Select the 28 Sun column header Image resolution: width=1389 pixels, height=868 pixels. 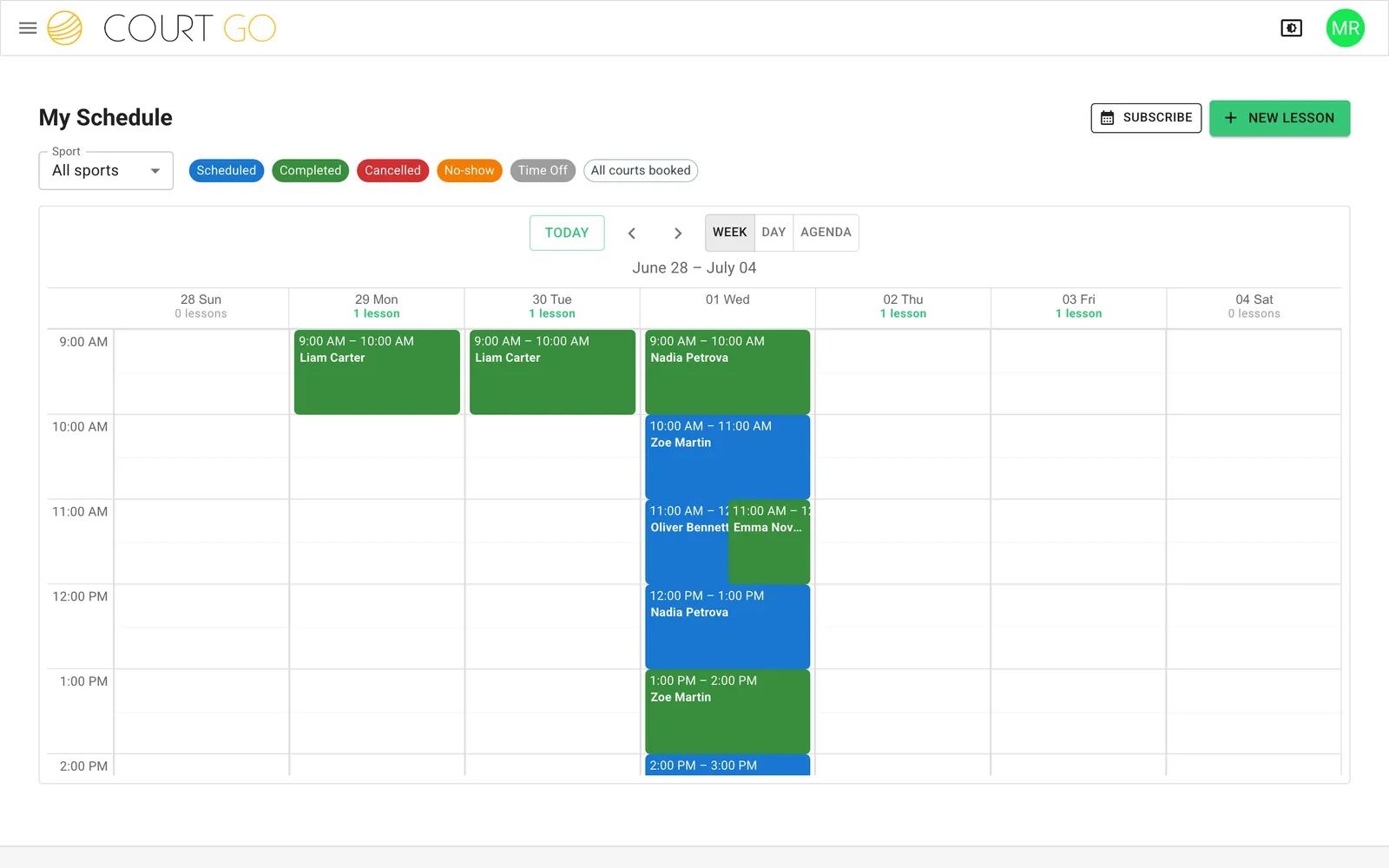pos(201,306)
